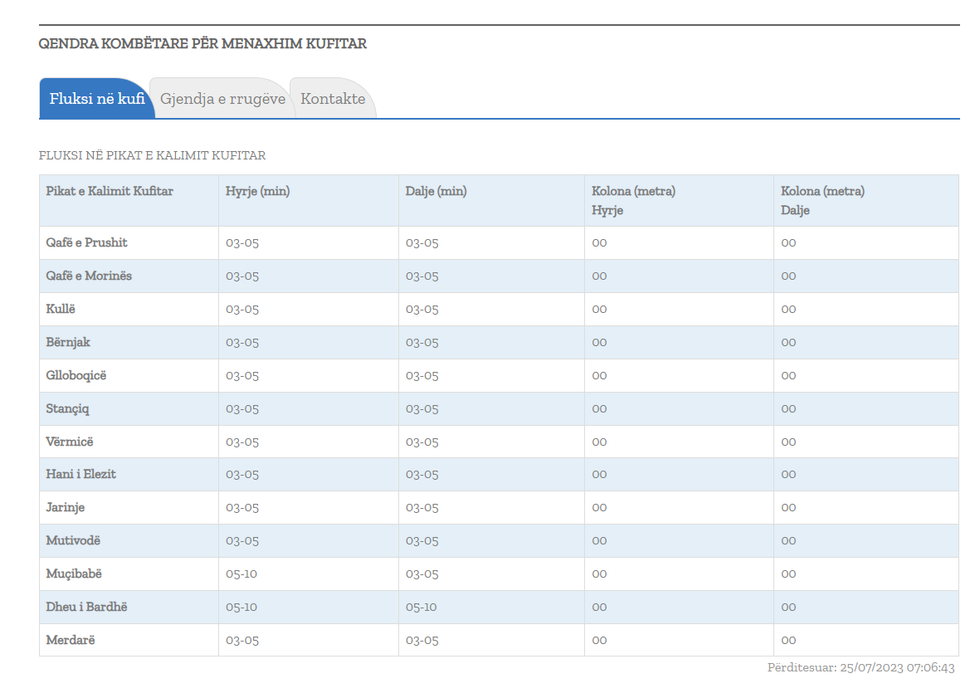Click Muçibabë entry time value 05-10
This screenshot has height=684, width=980.
click(x=241, y=574)
